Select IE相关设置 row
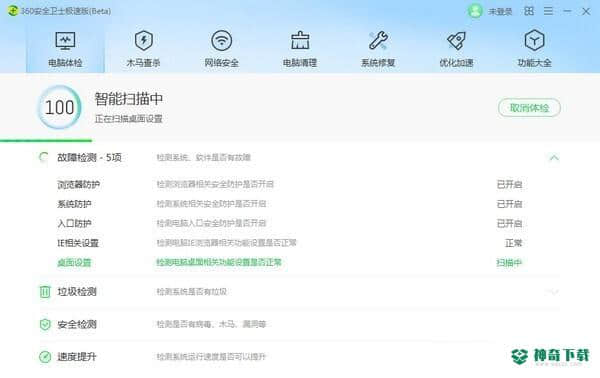600x378 pixels. [290, 243]
